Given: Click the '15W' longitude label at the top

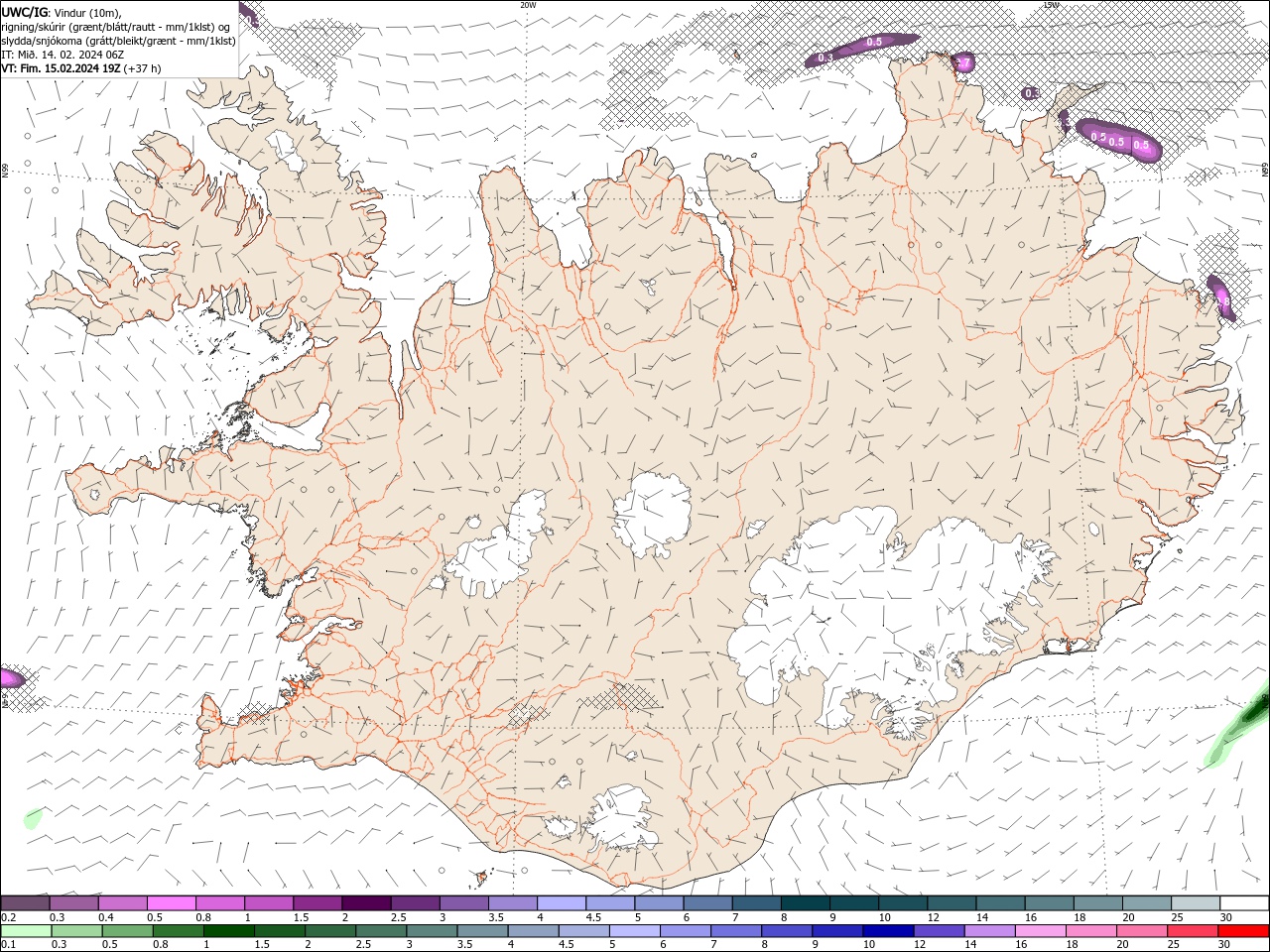Looking at the screenshot, I should [1051, 5].
